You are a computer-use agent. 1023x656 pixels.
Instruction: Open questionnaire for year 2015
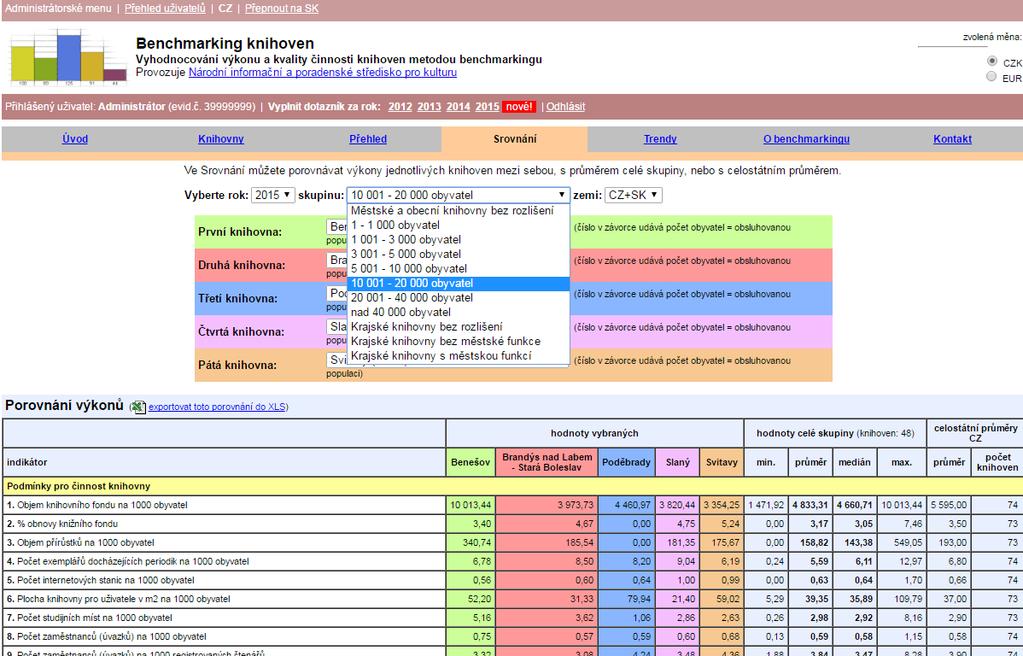click(x=487, y=107)
